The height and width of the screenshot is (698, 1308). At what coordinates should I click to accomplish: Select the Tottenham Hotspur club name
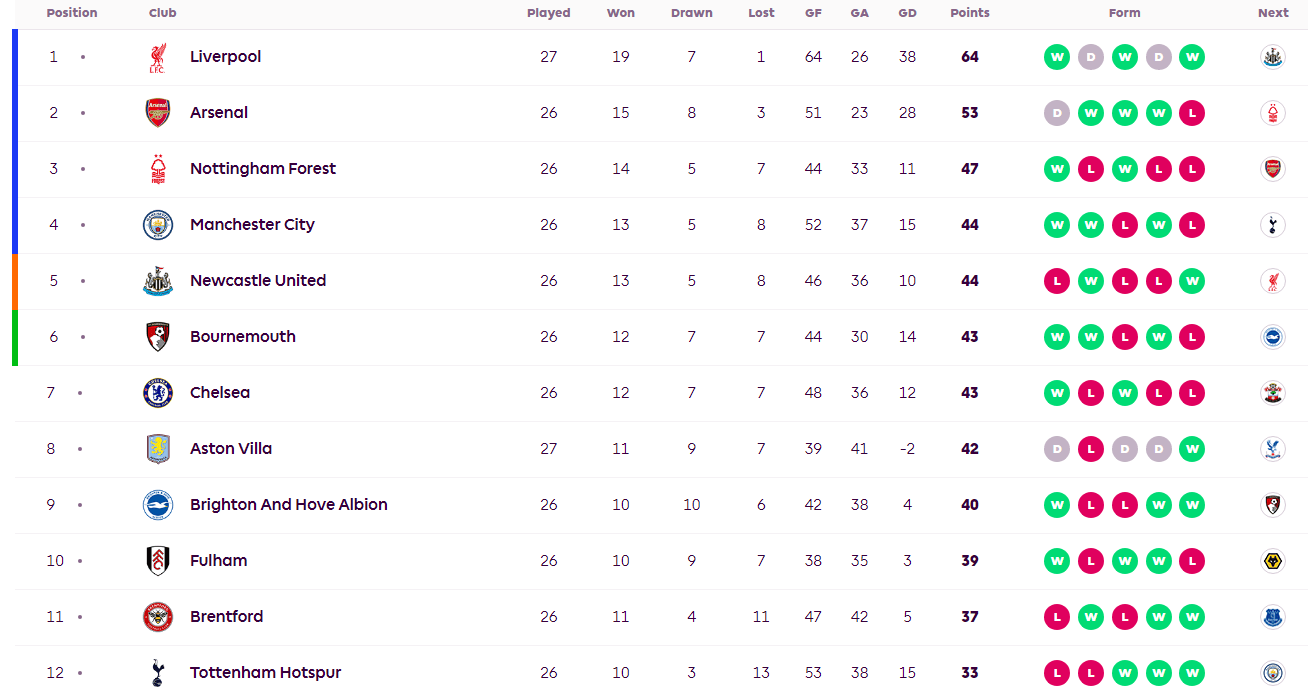265,673
